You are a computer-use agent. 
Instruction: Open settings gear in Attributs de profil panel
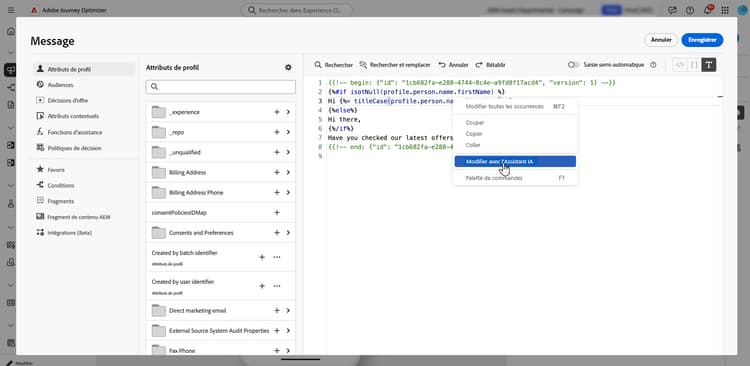(x=288, y=67)
